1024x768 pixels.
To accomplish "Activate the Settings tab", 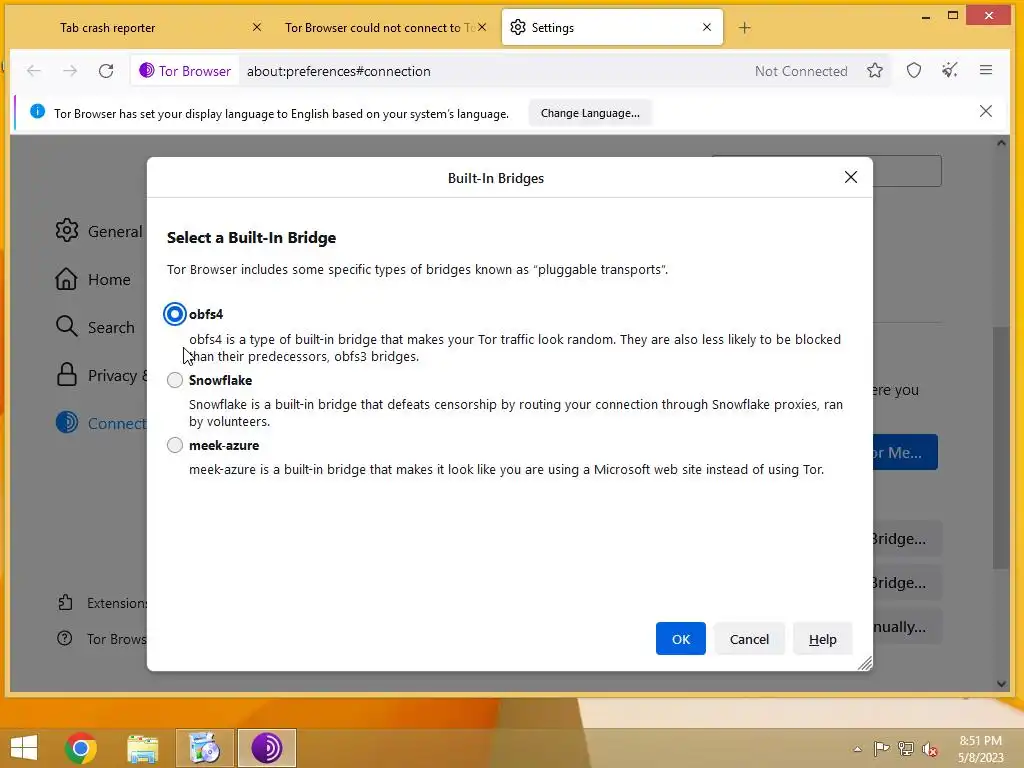I will pyautogui.click(x=612, y=27).
